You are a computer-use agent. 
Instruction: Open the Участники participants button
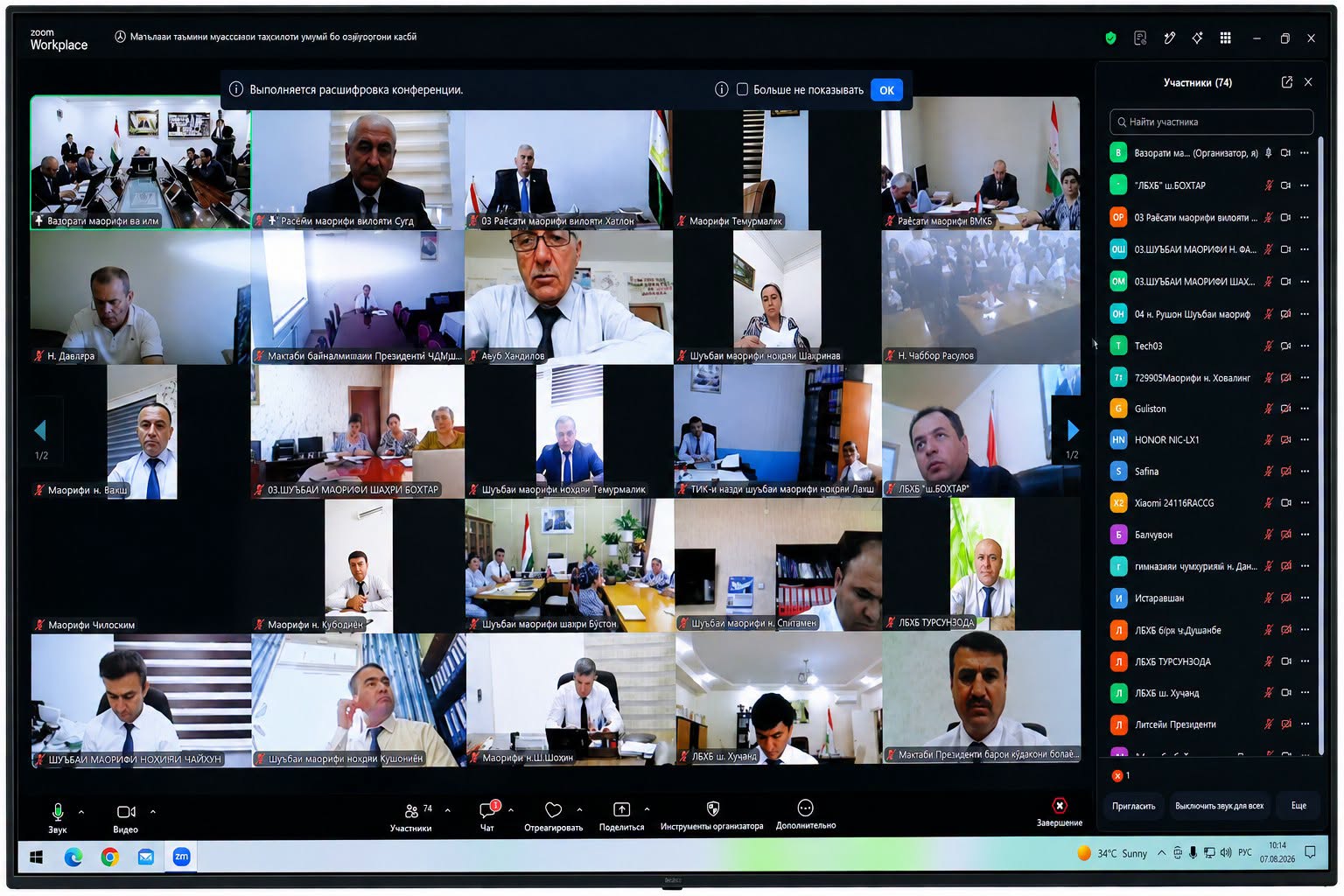[411, 817]
